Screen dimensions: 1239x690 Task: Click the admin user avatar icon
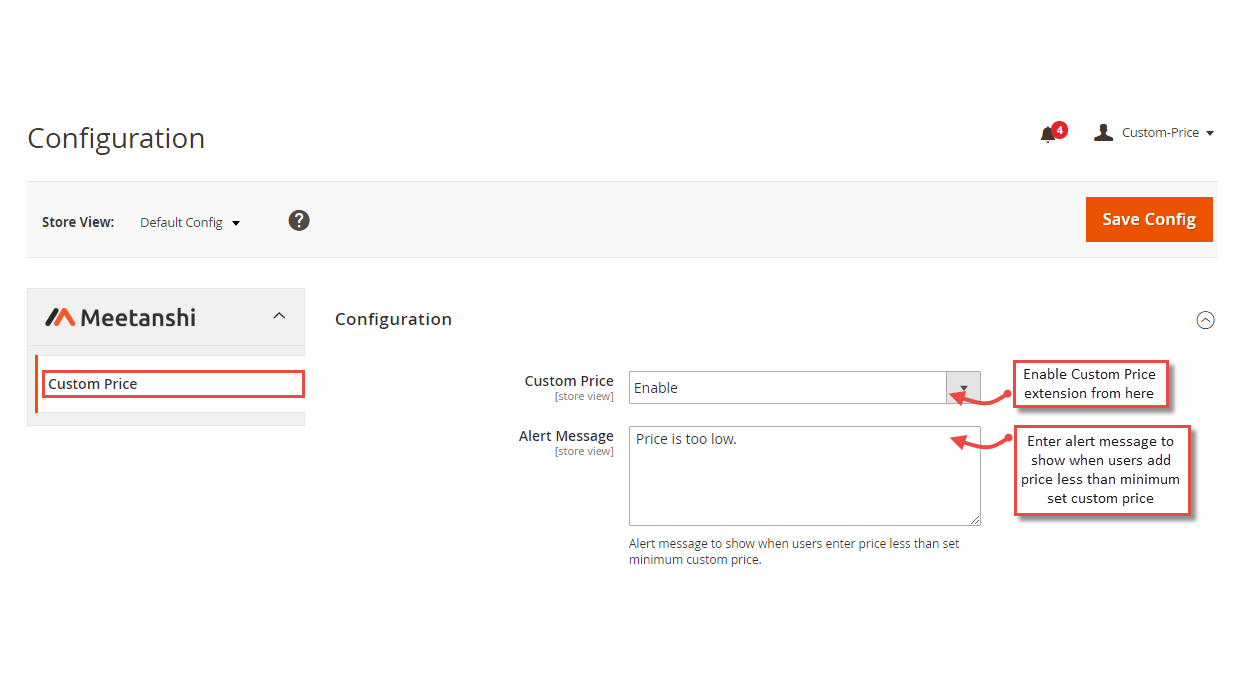click(x=1103, y=132)
